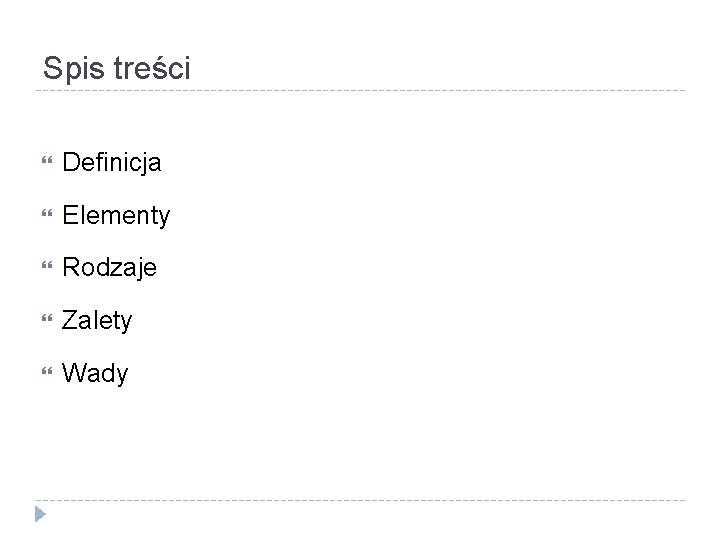720x540 pixels.
Task: Click the dashed line under the title
Action: tap(360, 91)
